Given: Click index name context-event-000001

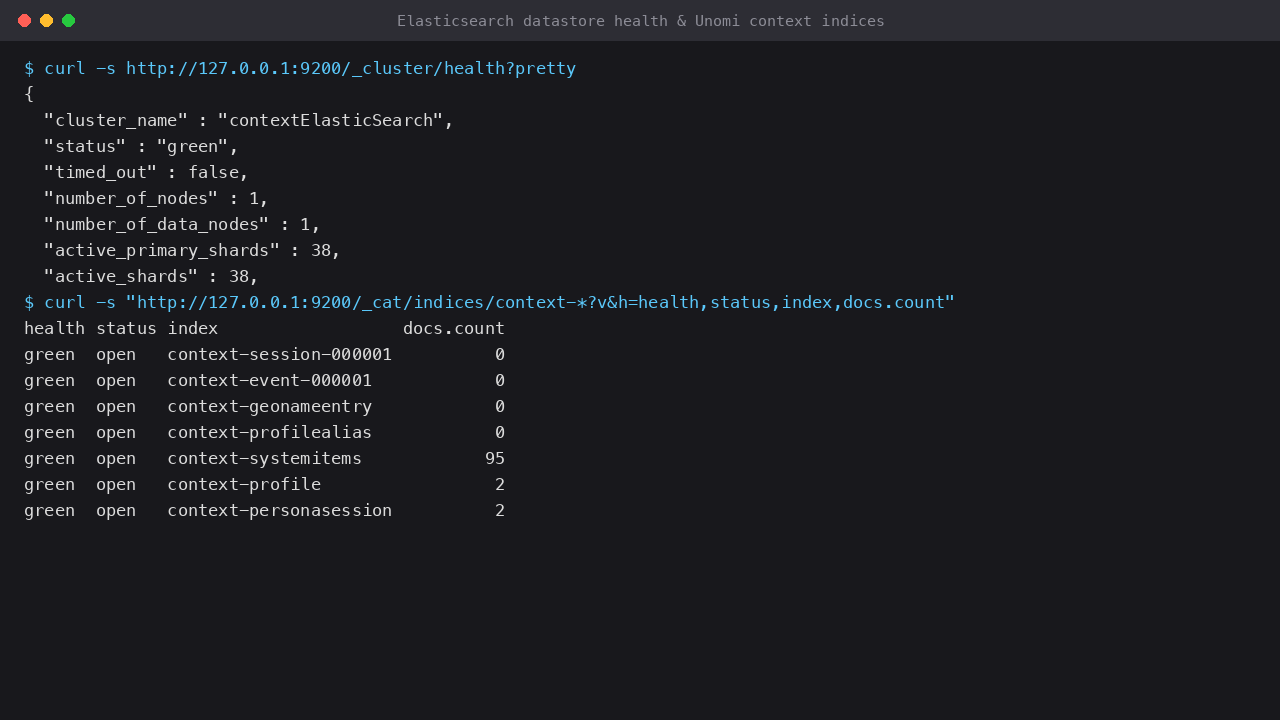Looking at the screenshot, I should 270,380.
